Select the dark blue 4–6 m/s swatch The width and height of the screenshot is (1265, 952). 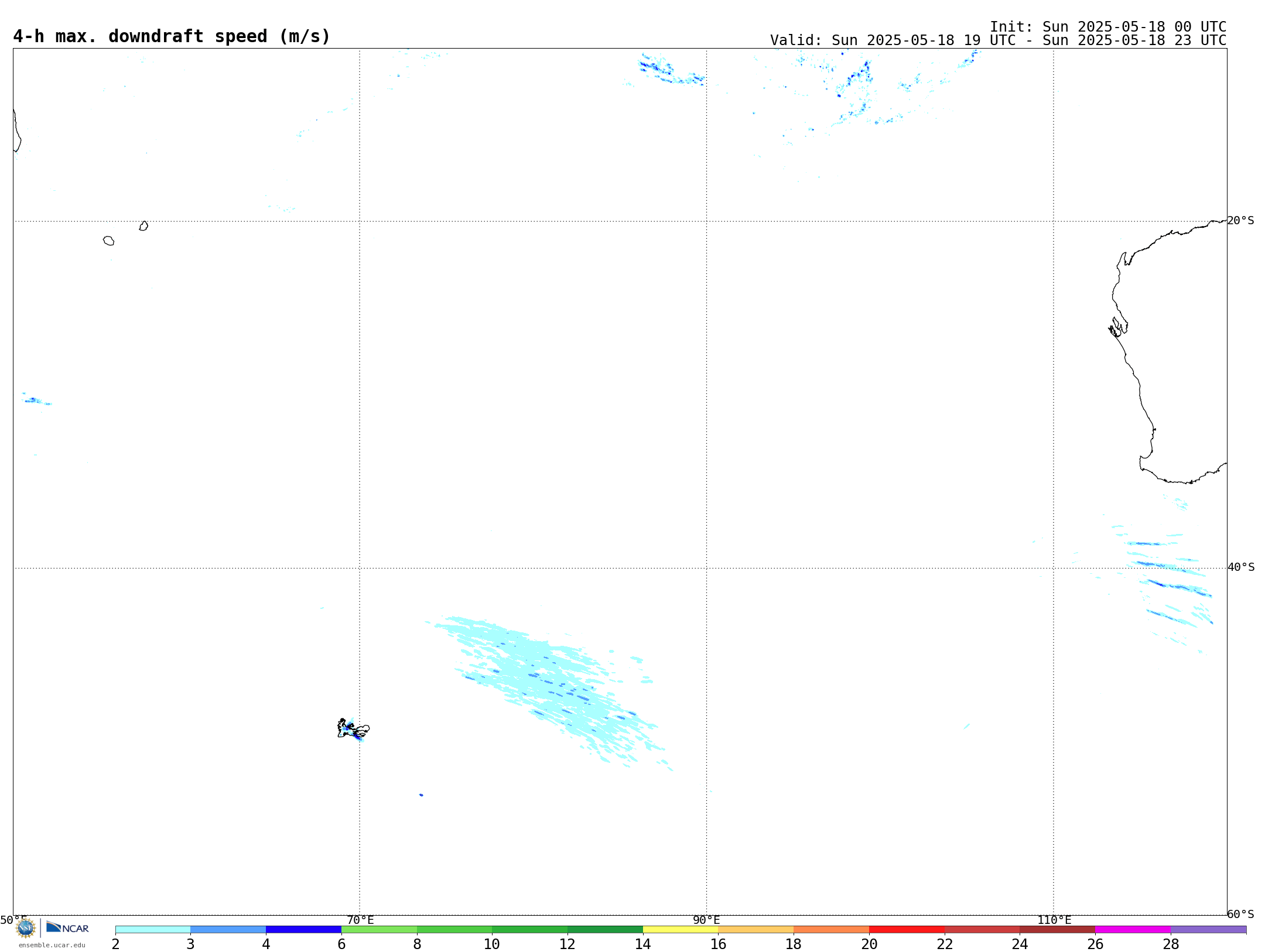pos(303,929)
